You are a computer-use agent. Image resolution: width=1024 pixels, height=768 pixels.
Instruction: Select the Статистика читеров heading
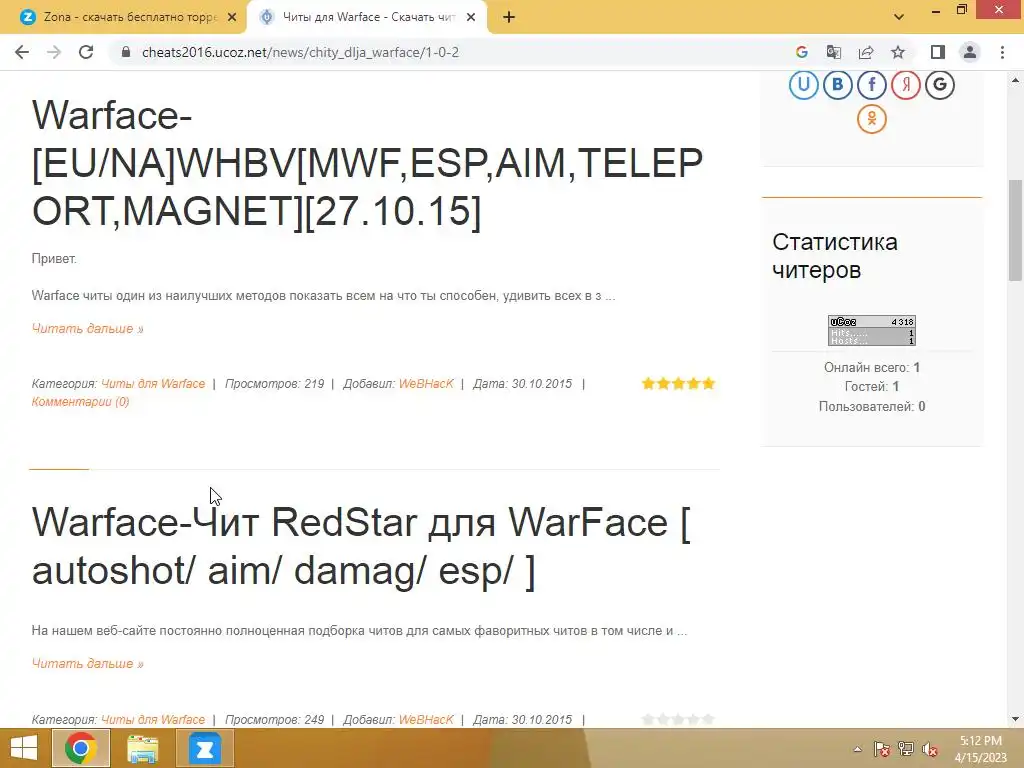(x=835, y=255)
